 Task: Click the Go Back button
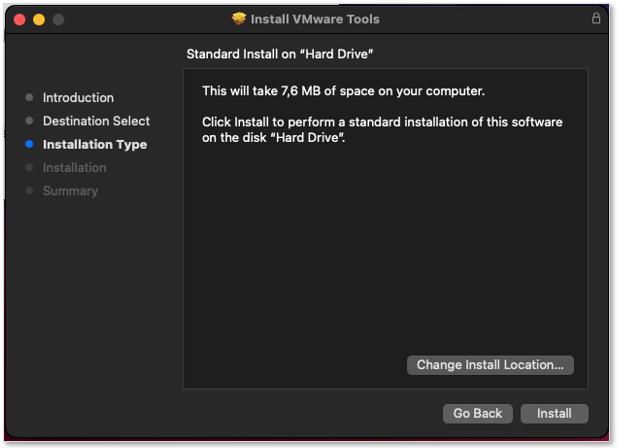coord(477,413)
